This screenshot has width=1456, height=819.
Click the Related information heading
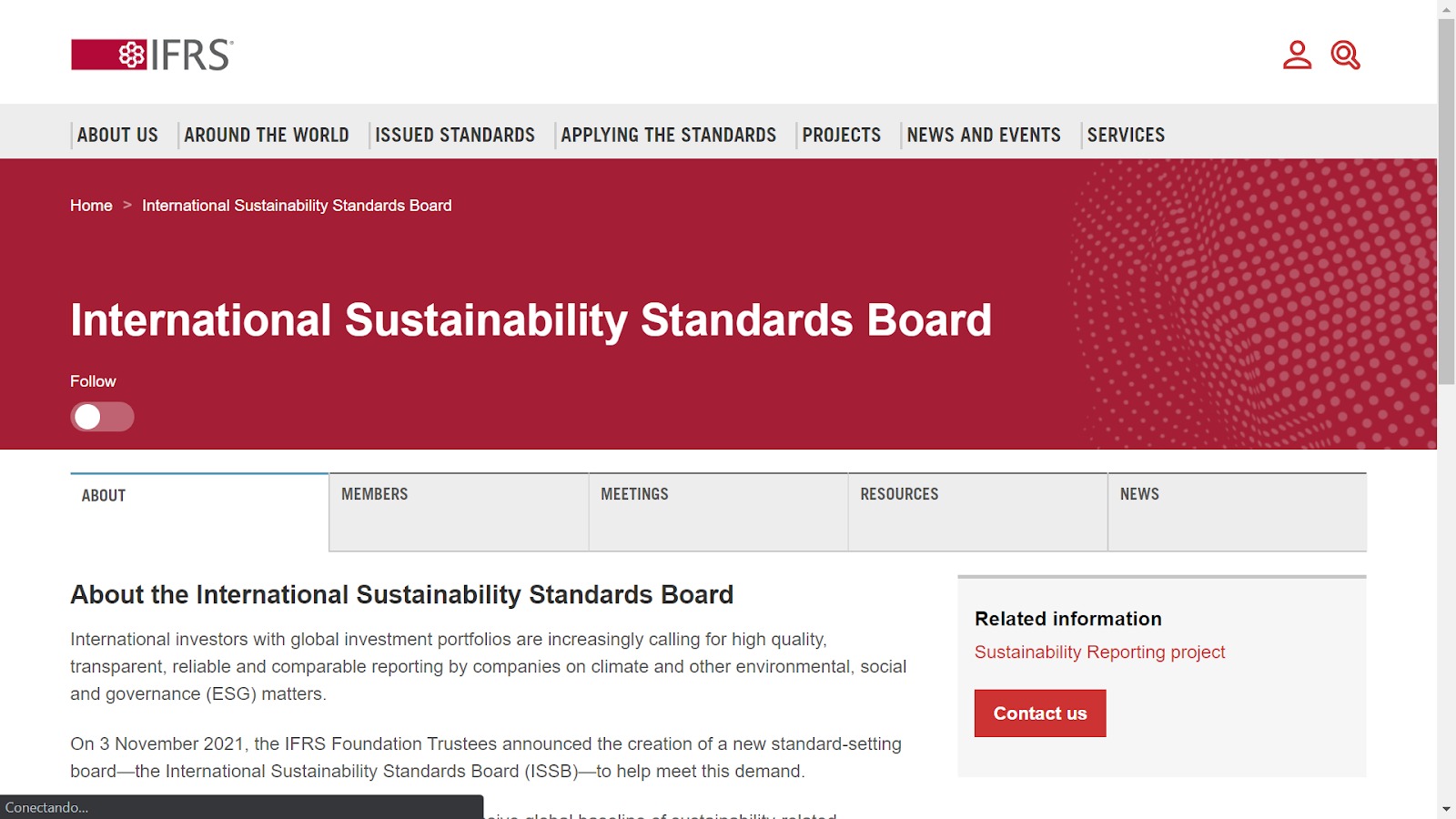click(x=1068, y=619)
